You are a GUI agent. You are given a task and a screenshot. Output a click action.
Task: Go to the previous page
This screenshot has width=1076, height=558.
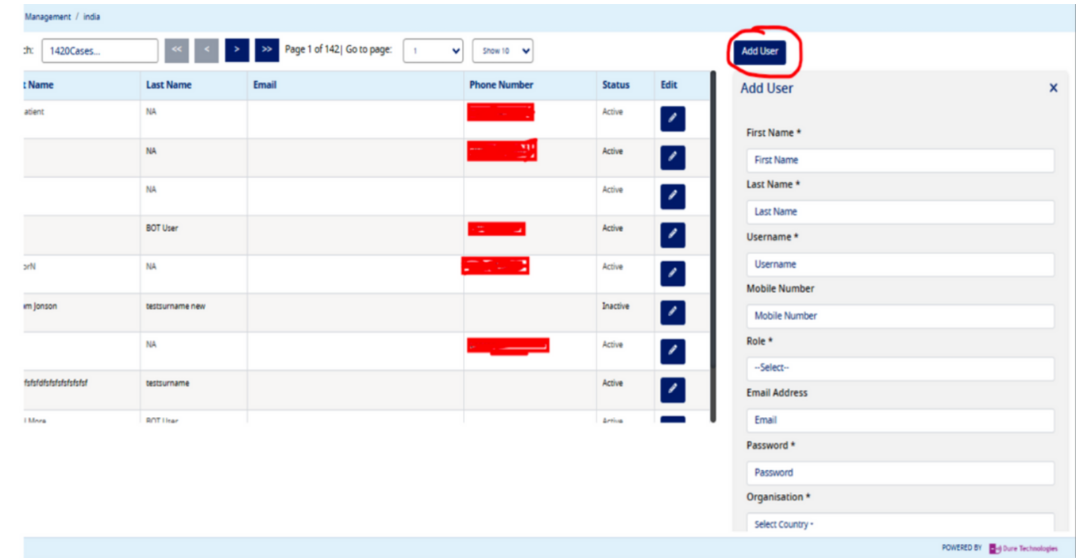tap(206, 50)
